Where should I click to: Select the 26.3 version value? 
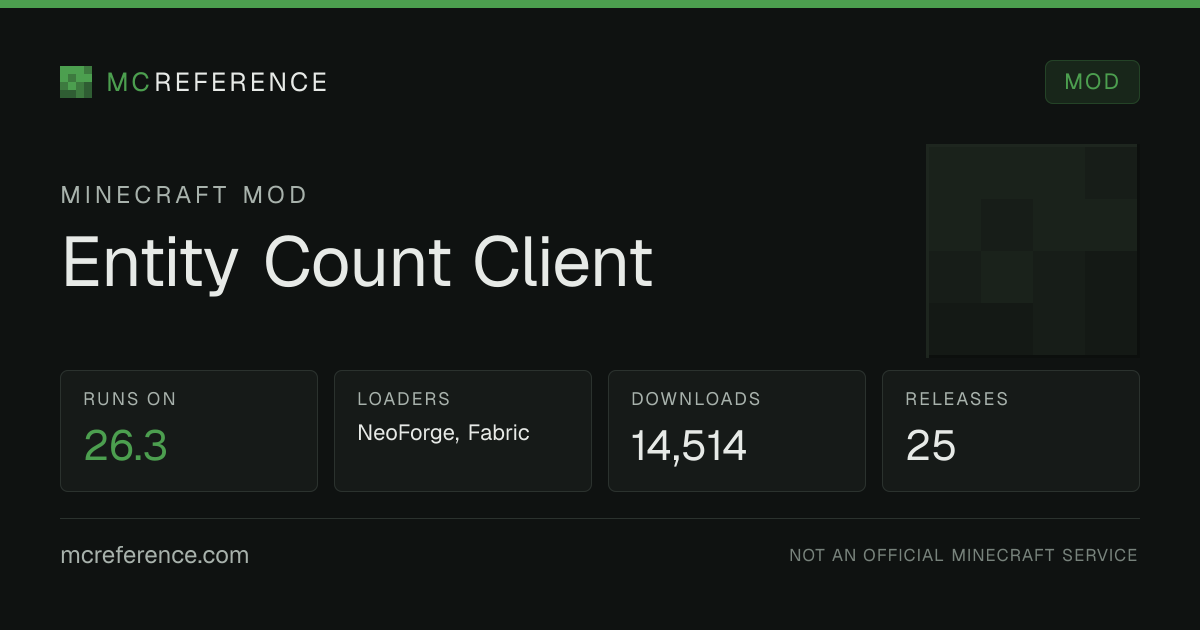(125, 445)
